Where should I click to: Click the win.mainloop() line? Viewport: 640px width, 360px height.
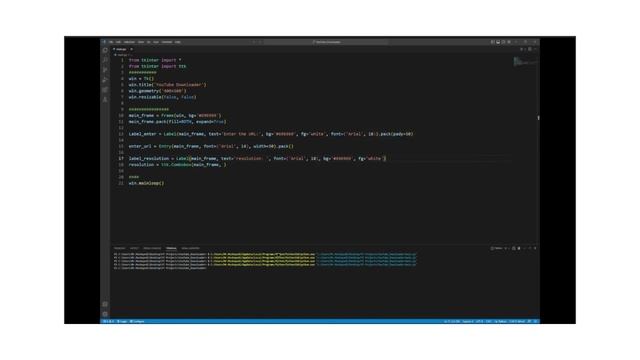pos(146,183)
